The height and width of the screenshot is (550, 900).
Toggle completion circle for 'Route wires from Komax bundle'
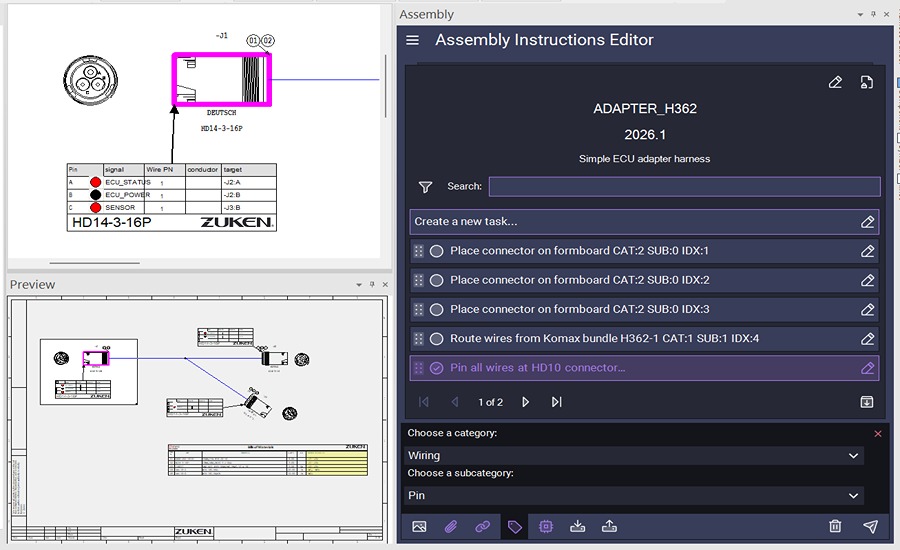436,339
